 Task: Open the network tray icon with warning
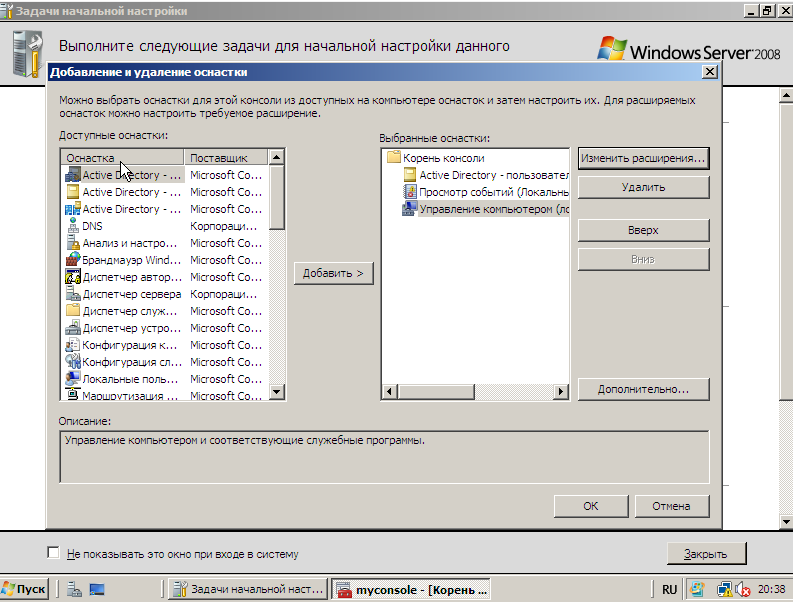tap(724, 589)
